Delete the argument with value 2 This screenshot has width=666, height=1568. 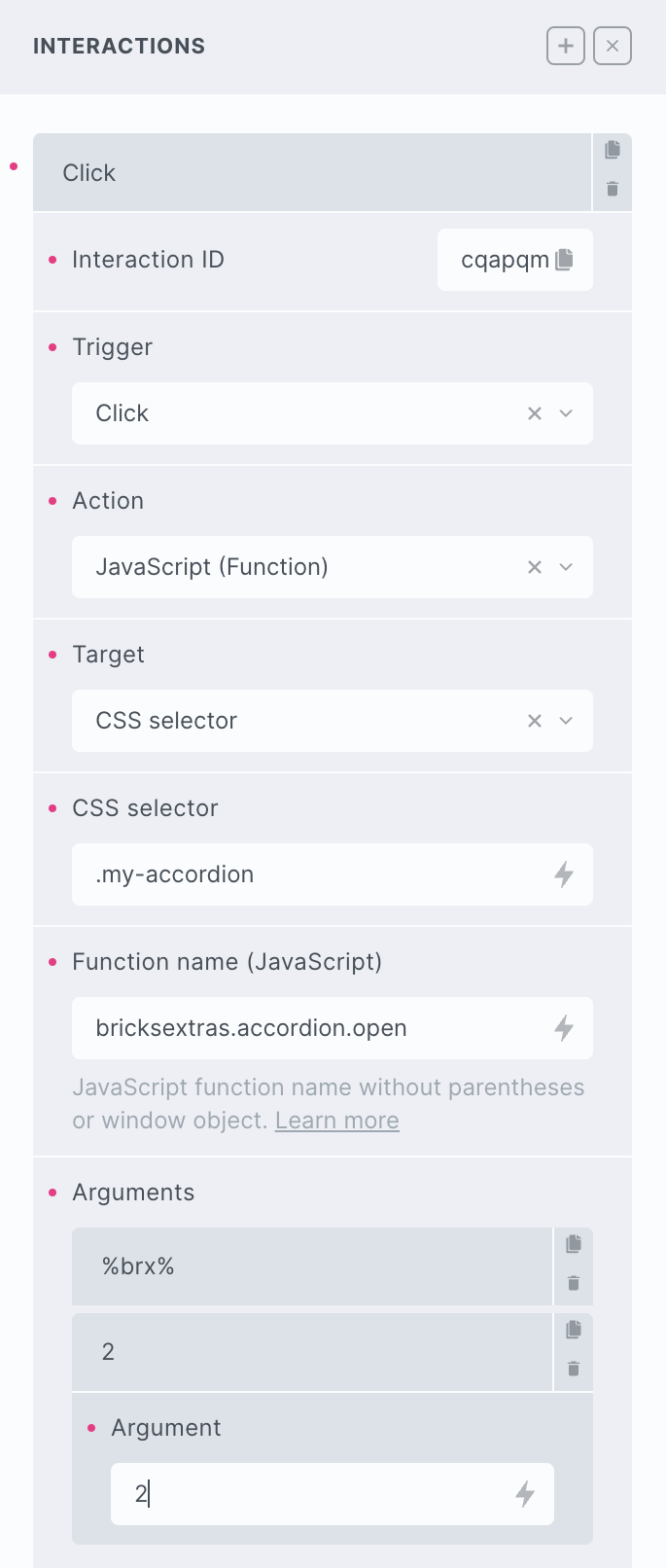574,1369
